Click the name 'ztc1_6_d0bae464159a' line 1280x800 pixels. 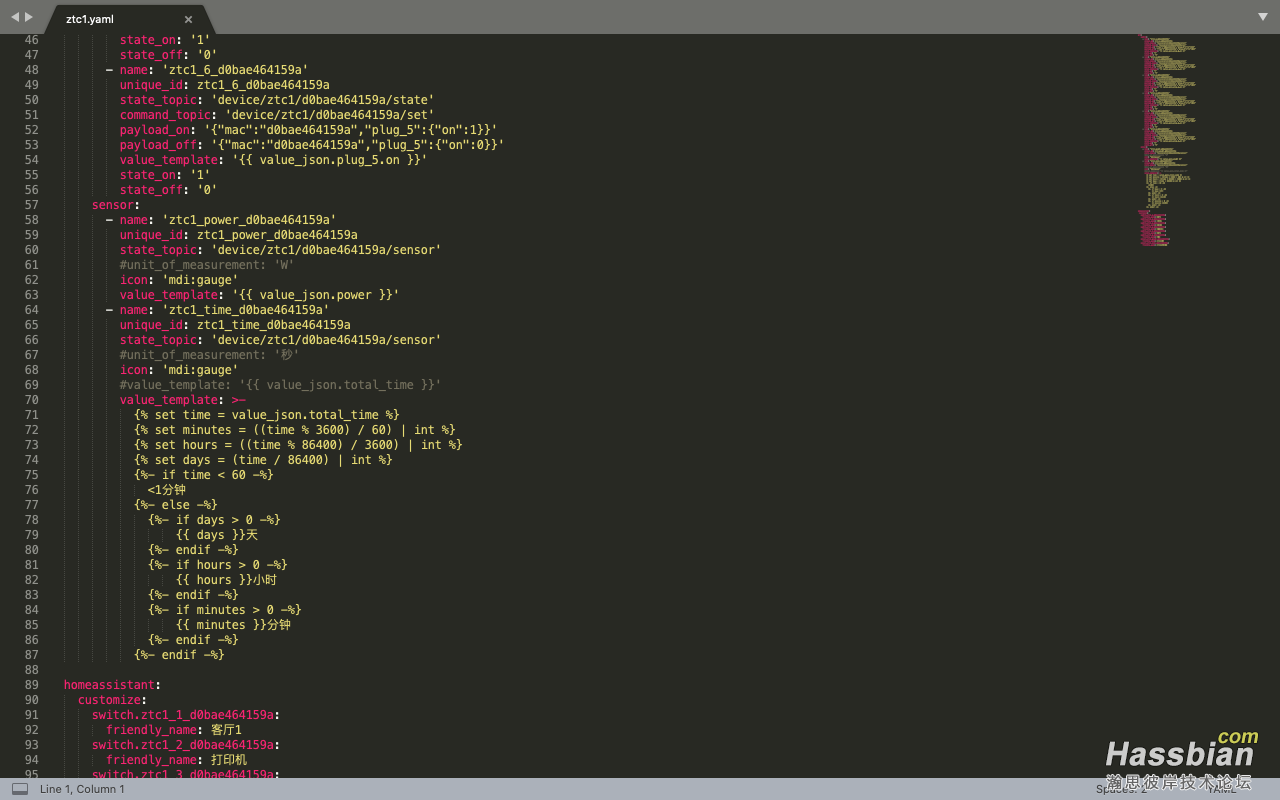(x=207, y=70)
